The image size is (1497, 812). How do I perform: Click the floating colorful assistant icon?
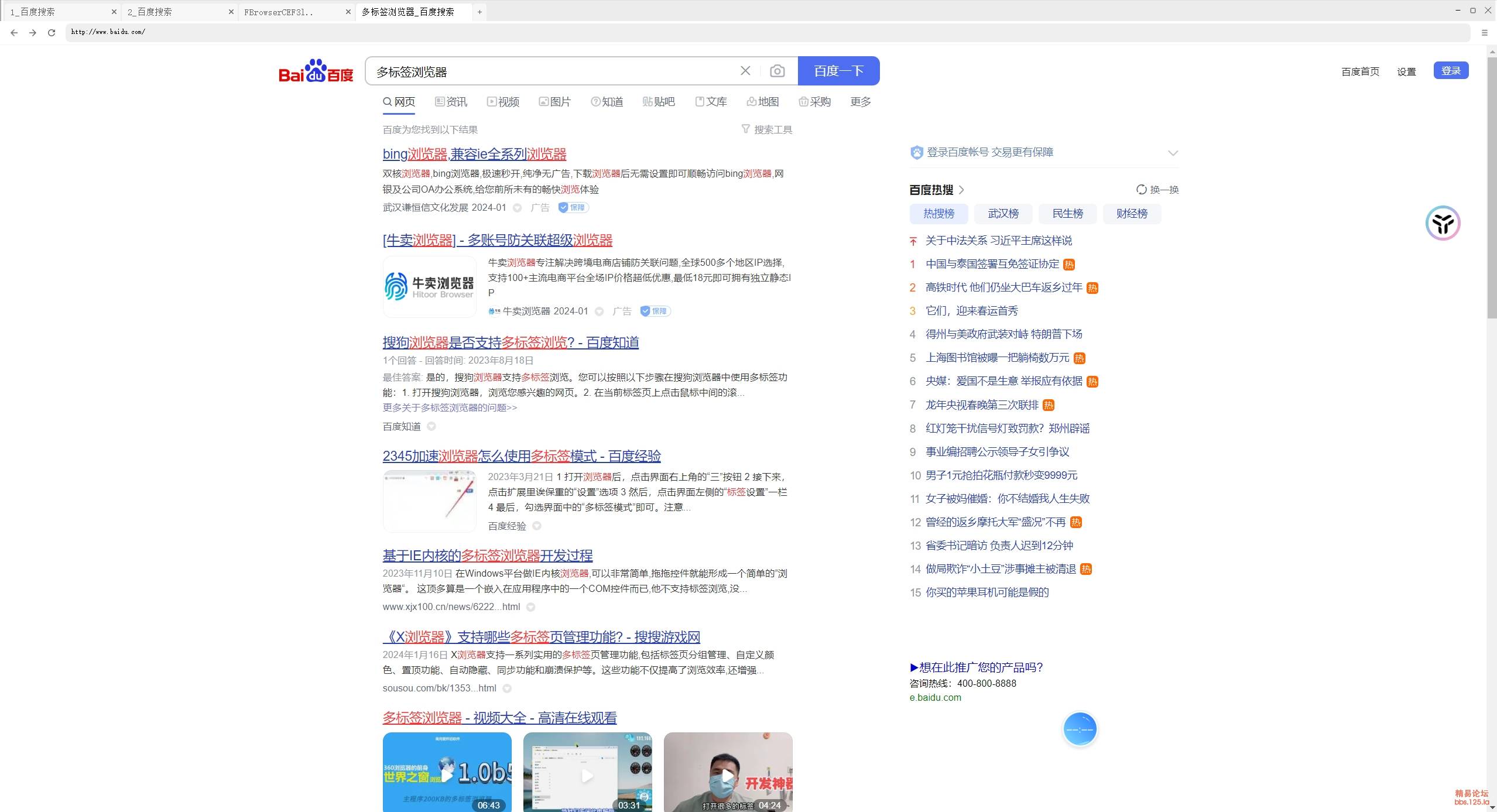[1443, 223]
